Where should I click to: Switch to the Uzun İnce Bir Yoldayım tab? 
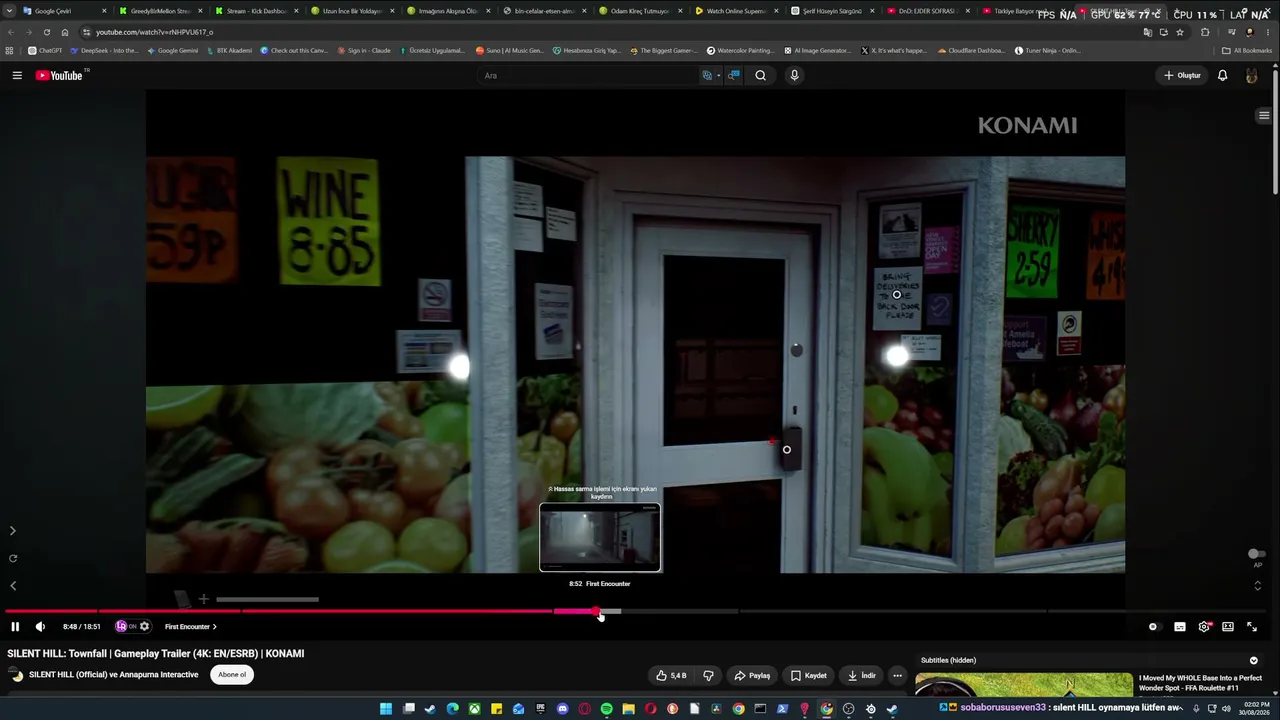click(x=352, y=11)
